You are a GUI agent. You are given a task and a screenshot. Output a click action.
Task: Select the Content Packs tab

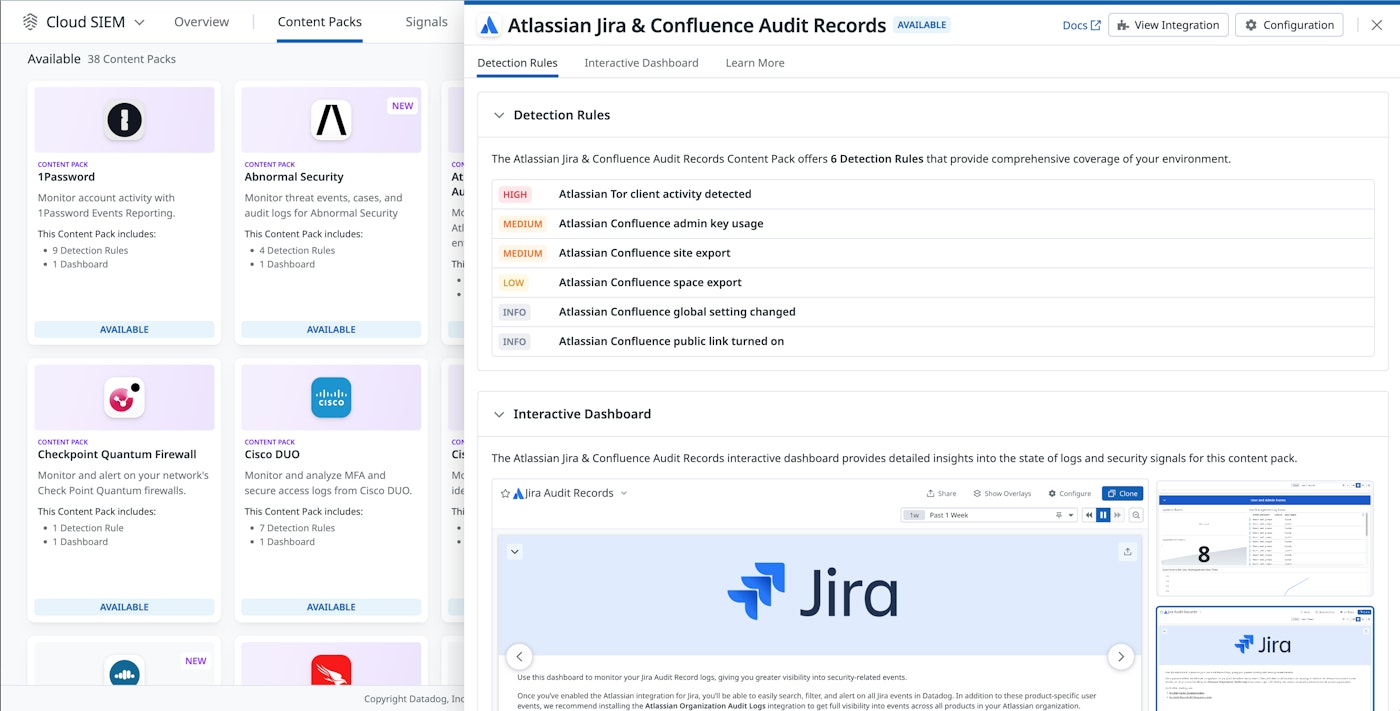click(320, 22)
